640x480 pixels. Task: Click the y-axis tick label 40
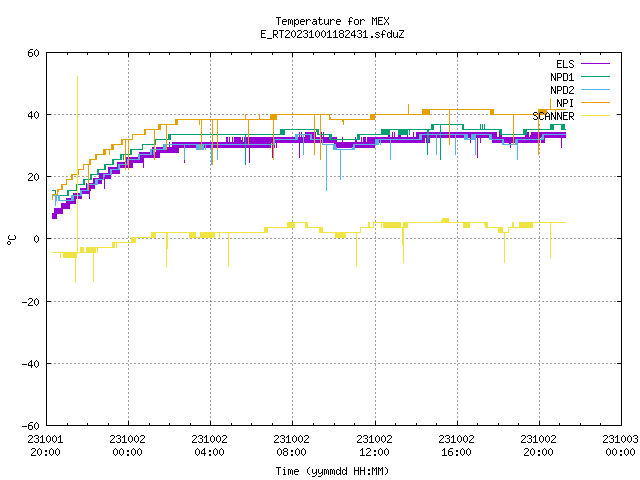(x=33, y=115)
